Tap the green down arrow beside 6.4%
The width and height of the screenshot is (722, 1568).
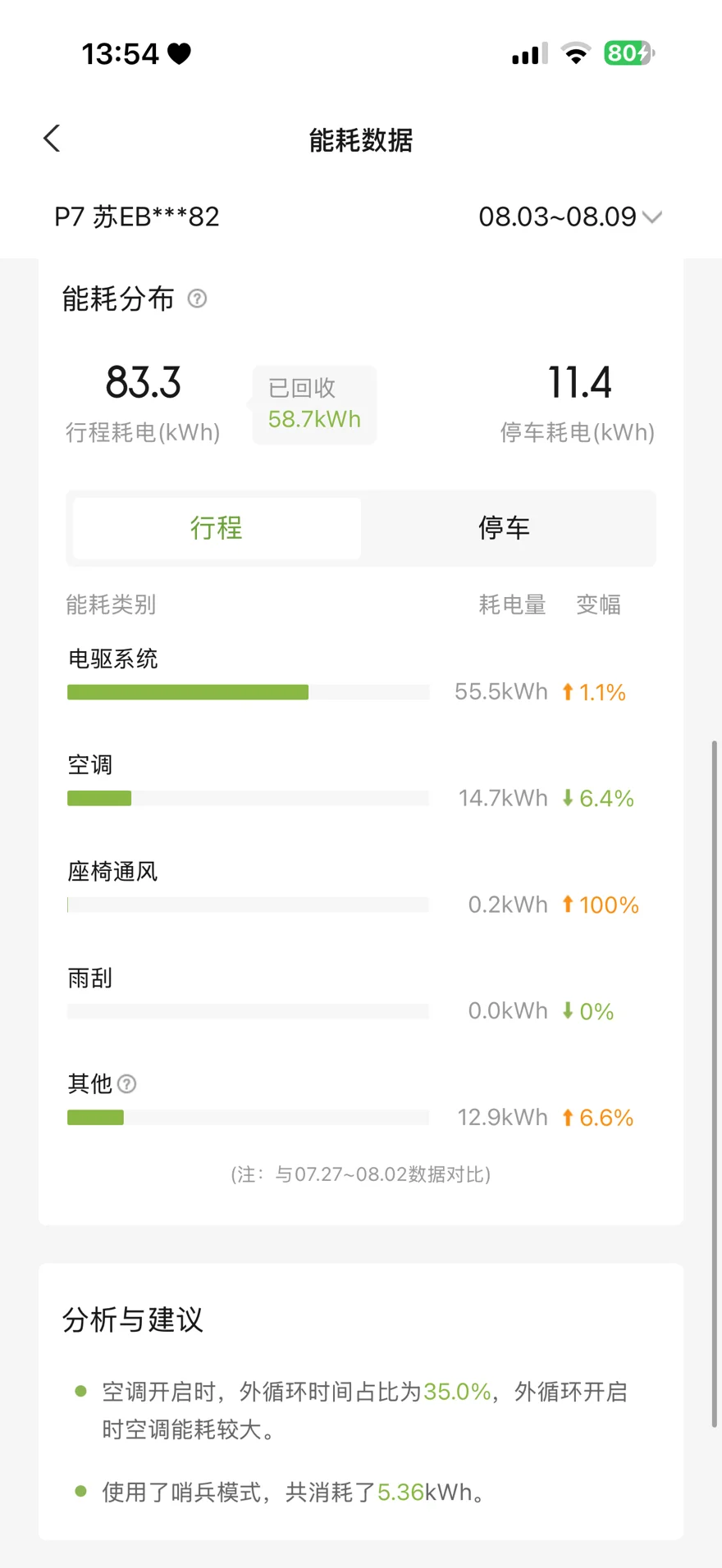(567, 798)
